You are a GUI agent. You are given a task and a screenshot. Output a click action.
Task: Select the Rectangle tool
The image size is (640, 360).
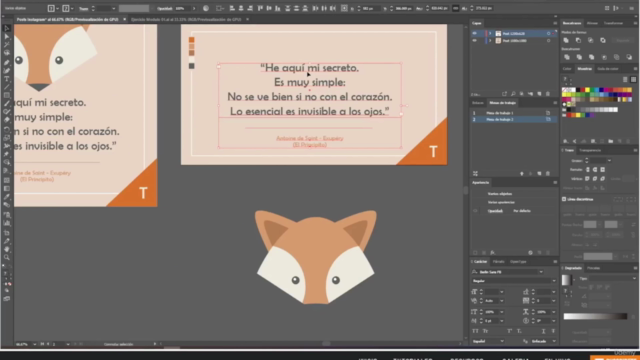pyautogui.click(x=7, y=95)
